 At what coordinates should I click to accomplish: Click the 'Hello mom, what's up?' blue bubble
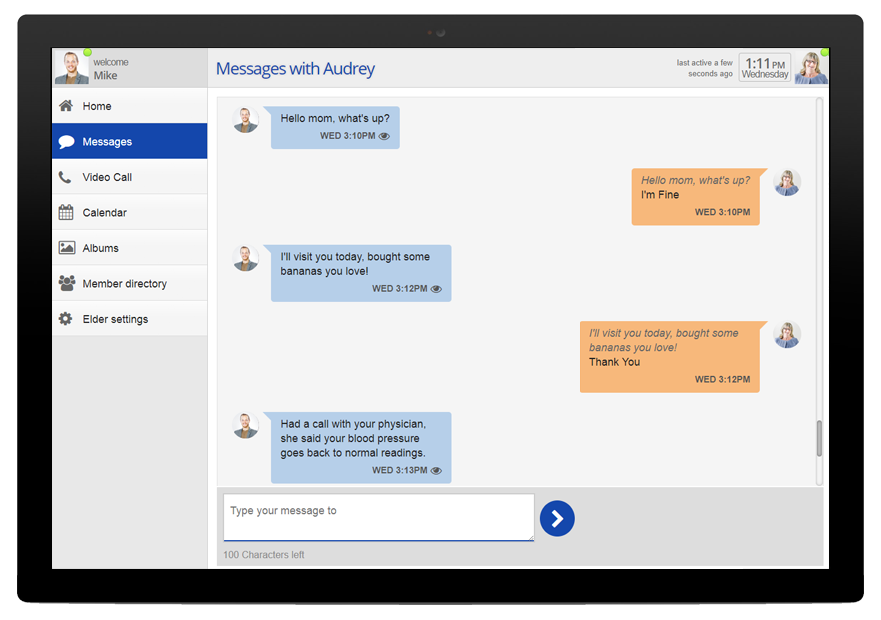(x=335, y=128)
